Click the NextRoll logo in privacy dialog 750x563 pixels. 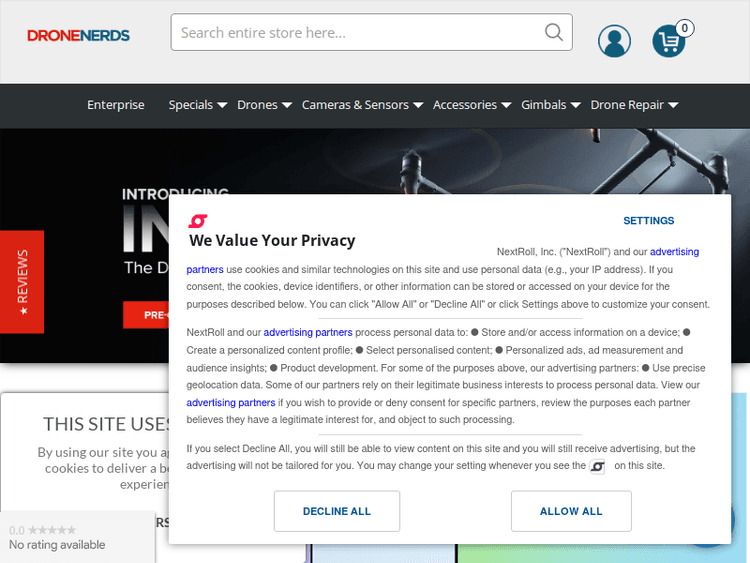point(198,221)
